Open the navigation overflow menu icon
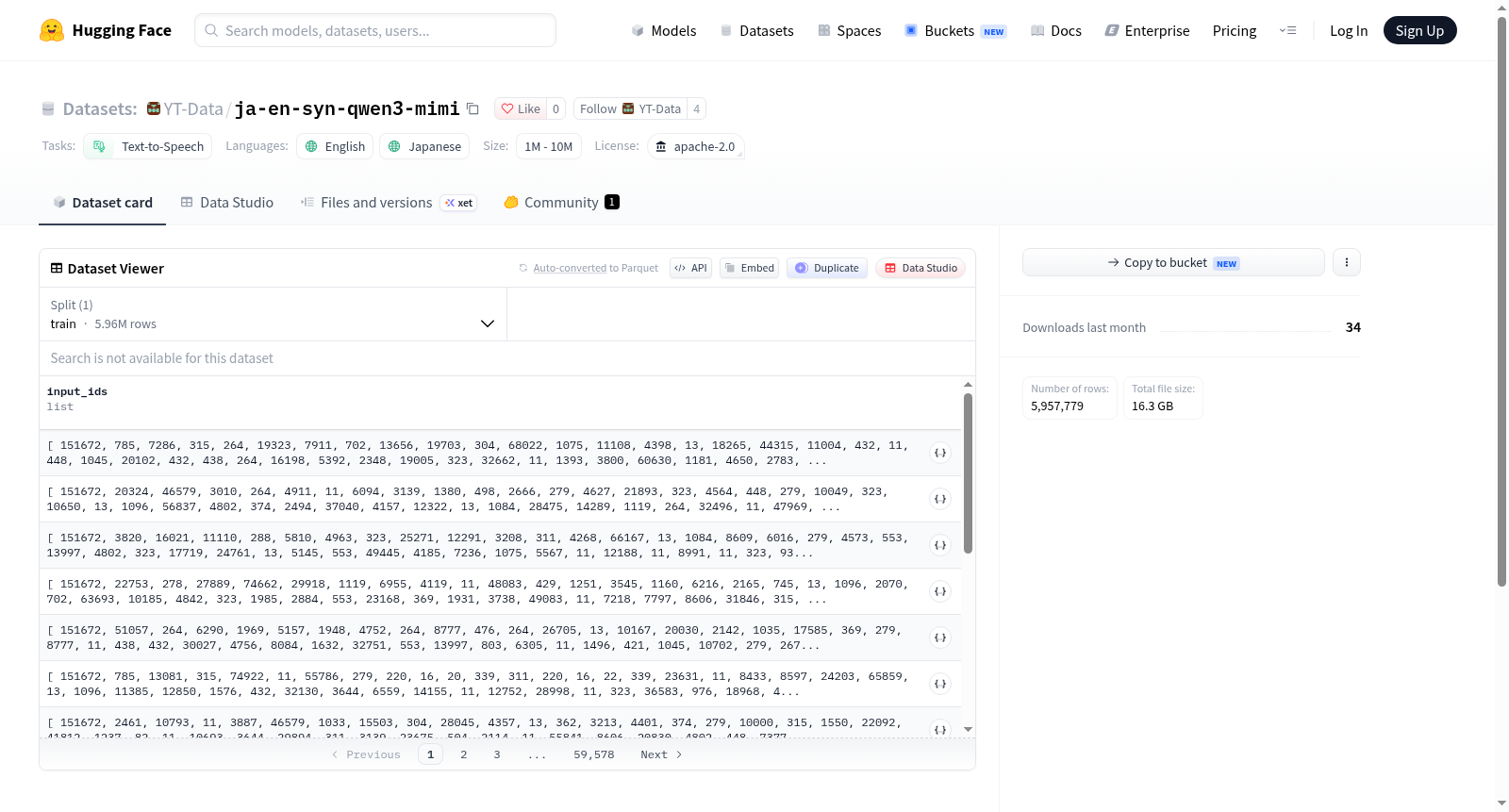This screenshot has width=1509, height=812. (1287, 30)
